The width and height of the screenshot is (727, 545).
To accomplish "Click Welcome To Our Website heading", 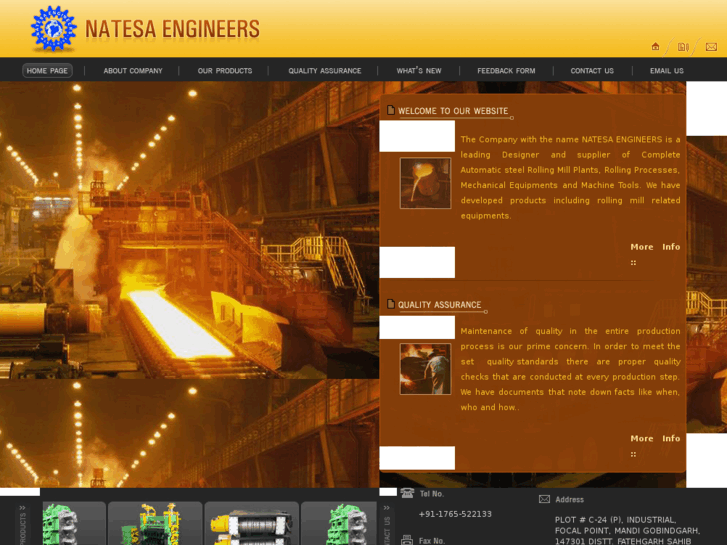I will (453, 111).
